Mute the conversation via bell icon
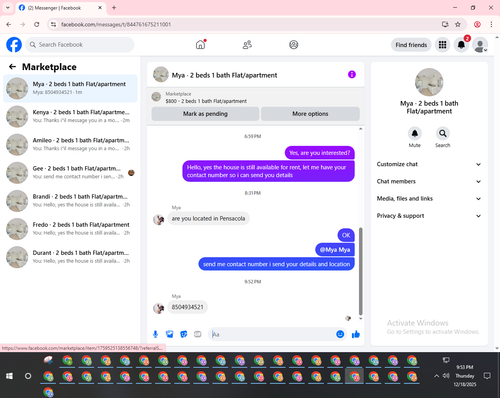This screenshot has width=500, height=398. click(x=414, y=133)
